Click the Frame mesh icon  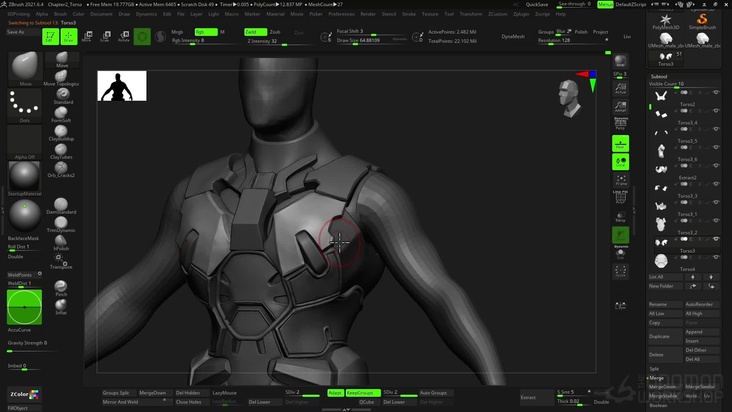[620, 180]
